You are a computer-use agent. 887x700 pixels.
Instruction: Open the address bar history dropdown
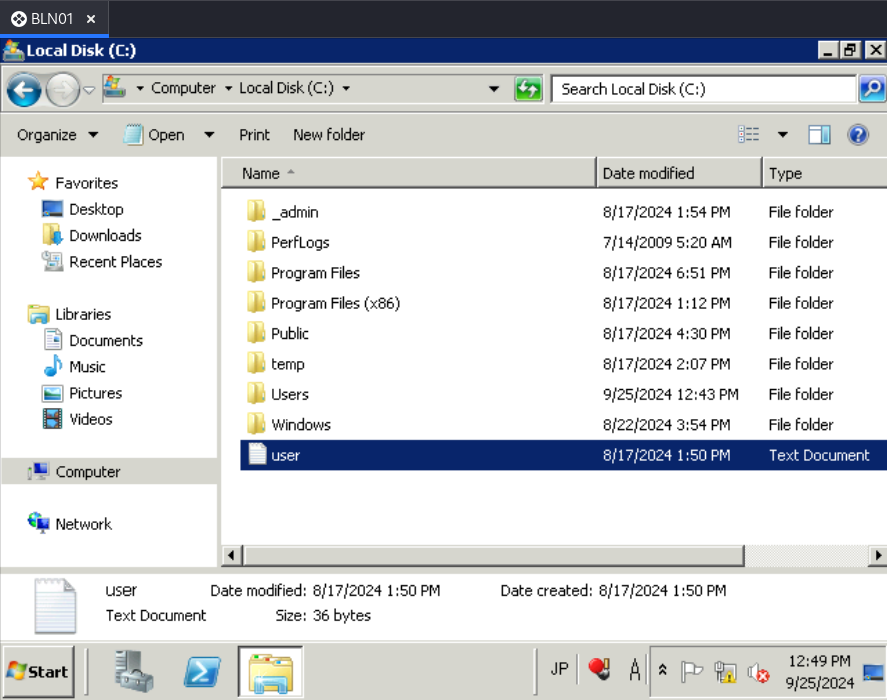494,89
